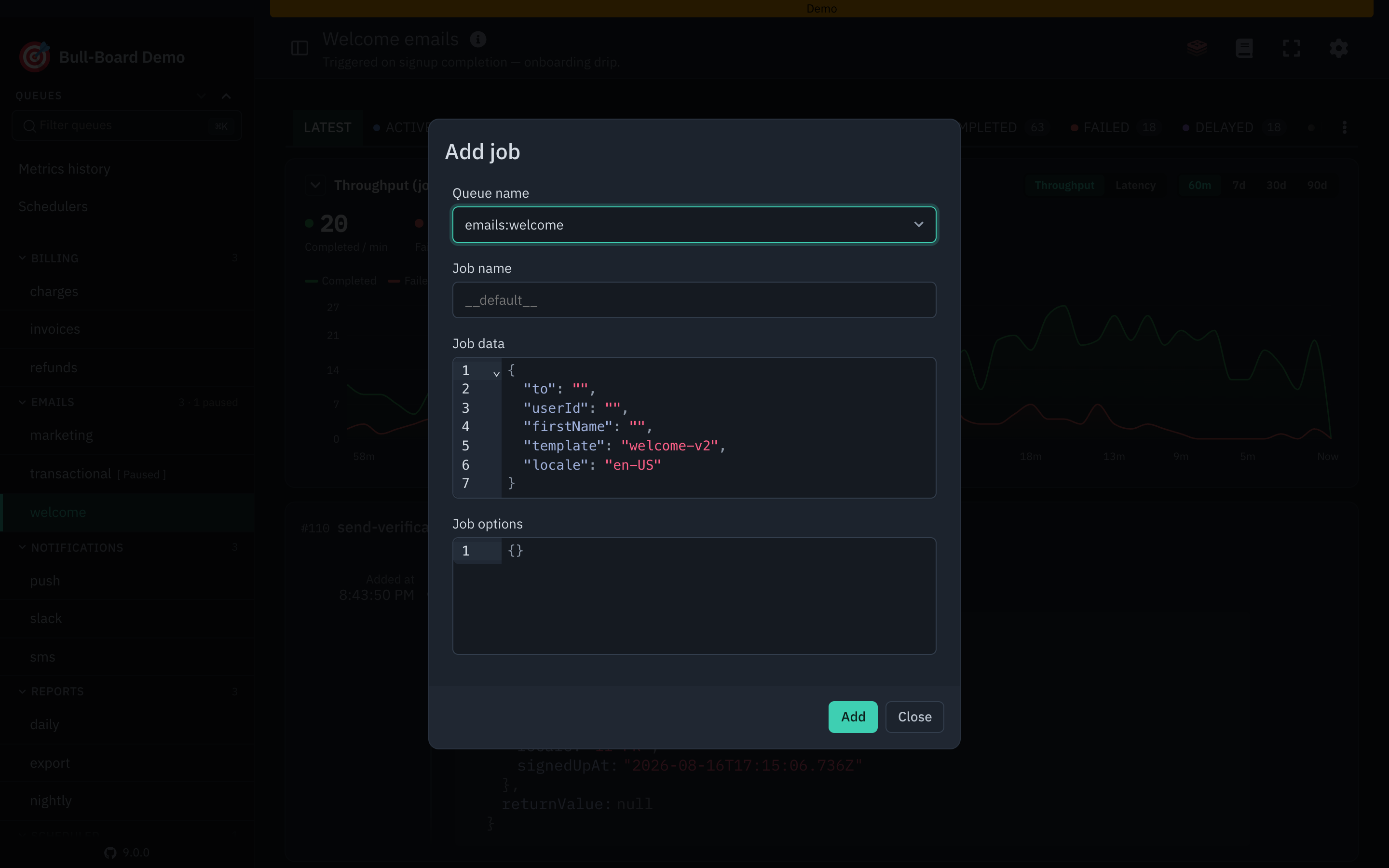Set chart range to 7d
The image size is (1389, 868).
coord(1239,186)
